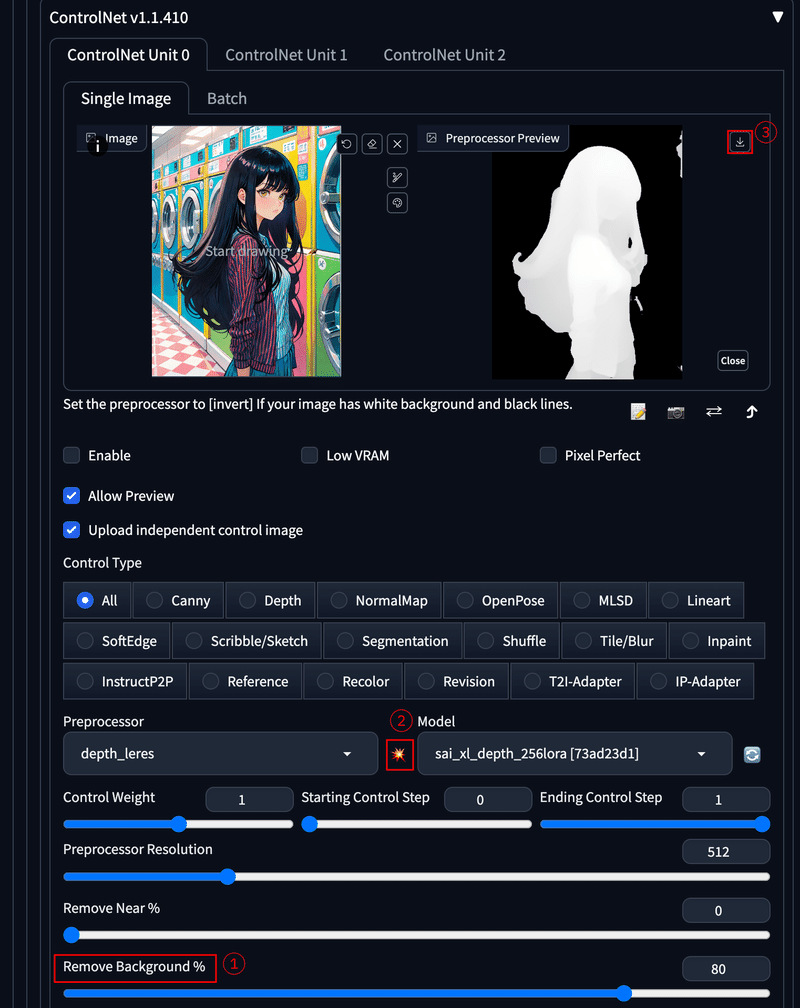This screenshot has height=1008, width=800.
Task: Switch to ControlNet Unit 1 tab
Action: (x=286, y=55)
